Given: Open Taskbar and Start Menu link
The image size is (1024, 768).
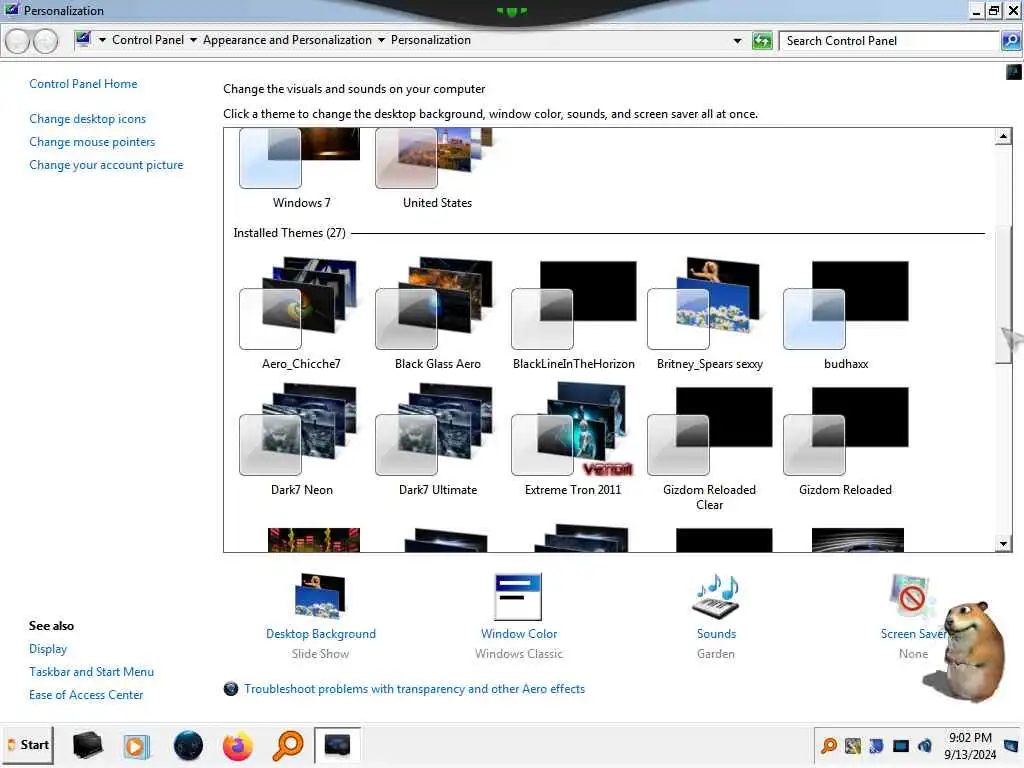Looking at the screenshot, I should point(91,671).
